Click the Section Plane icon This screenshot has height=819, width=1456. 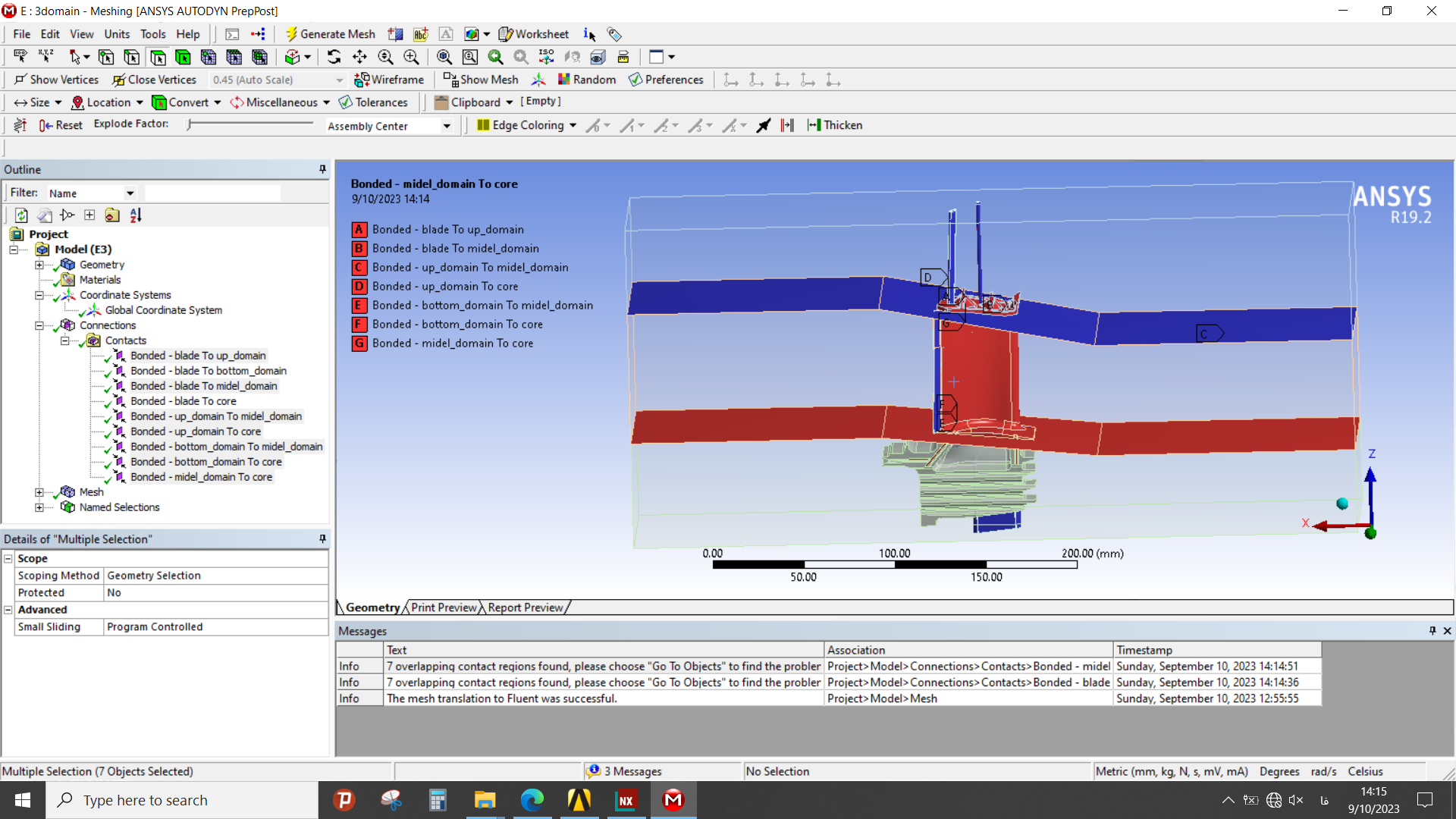point(395,34)
